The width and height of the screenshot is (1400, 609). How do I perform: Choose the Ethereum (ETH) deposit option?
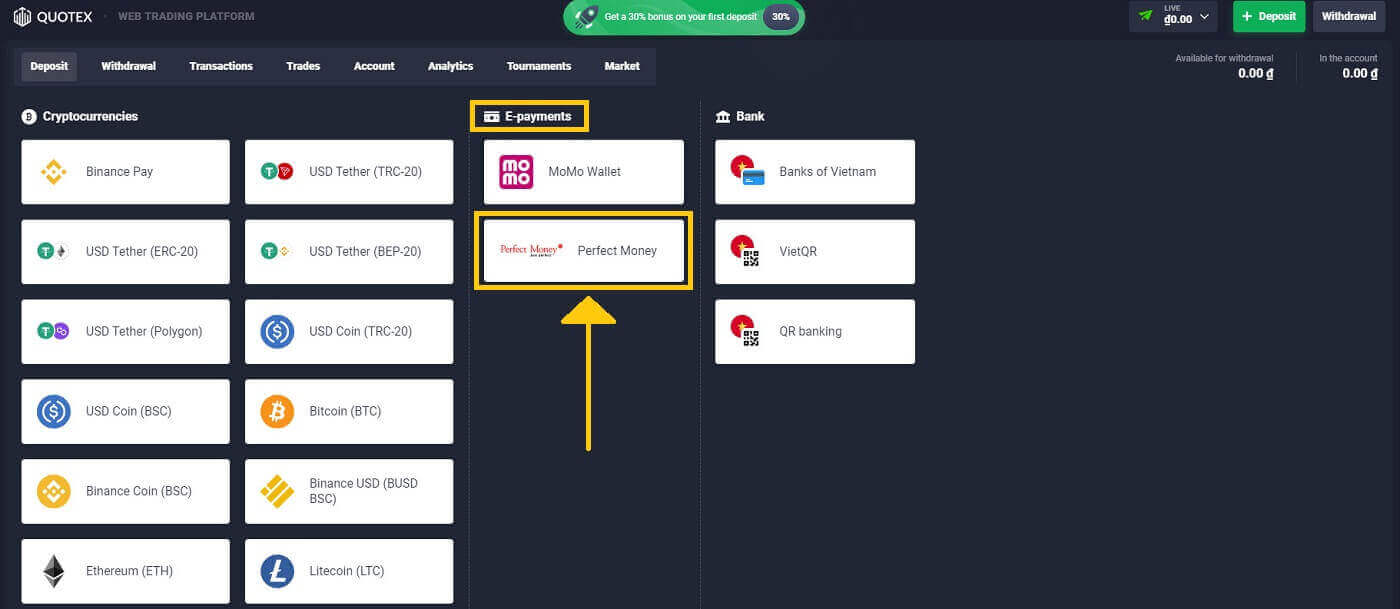pyautogui.click(x=125, y=571)
